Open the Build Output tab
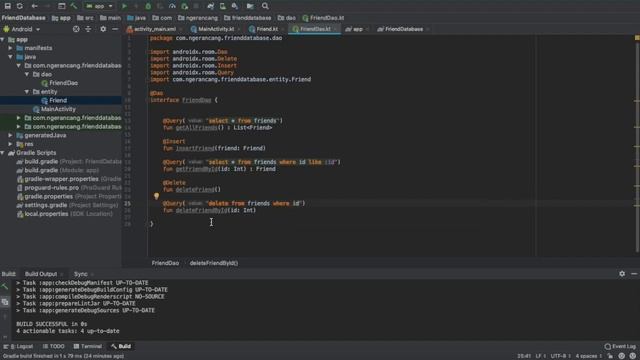Screen dimensions: 640x360 [x=41, y=274]
